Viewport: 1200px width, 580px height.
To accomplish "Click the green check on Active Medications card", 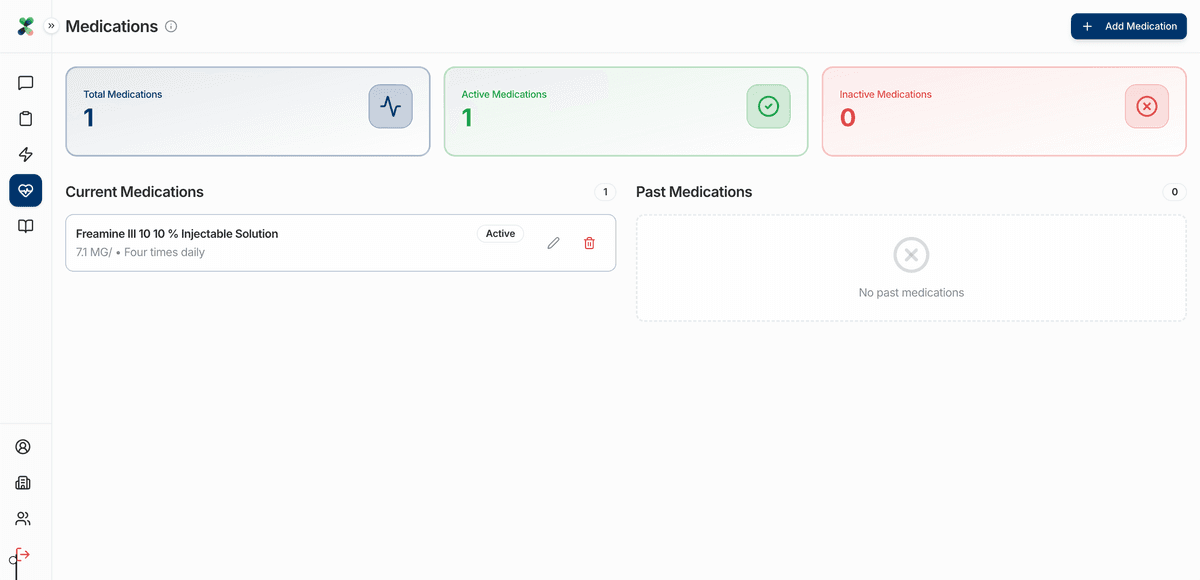I will click(x=768, y=105).
